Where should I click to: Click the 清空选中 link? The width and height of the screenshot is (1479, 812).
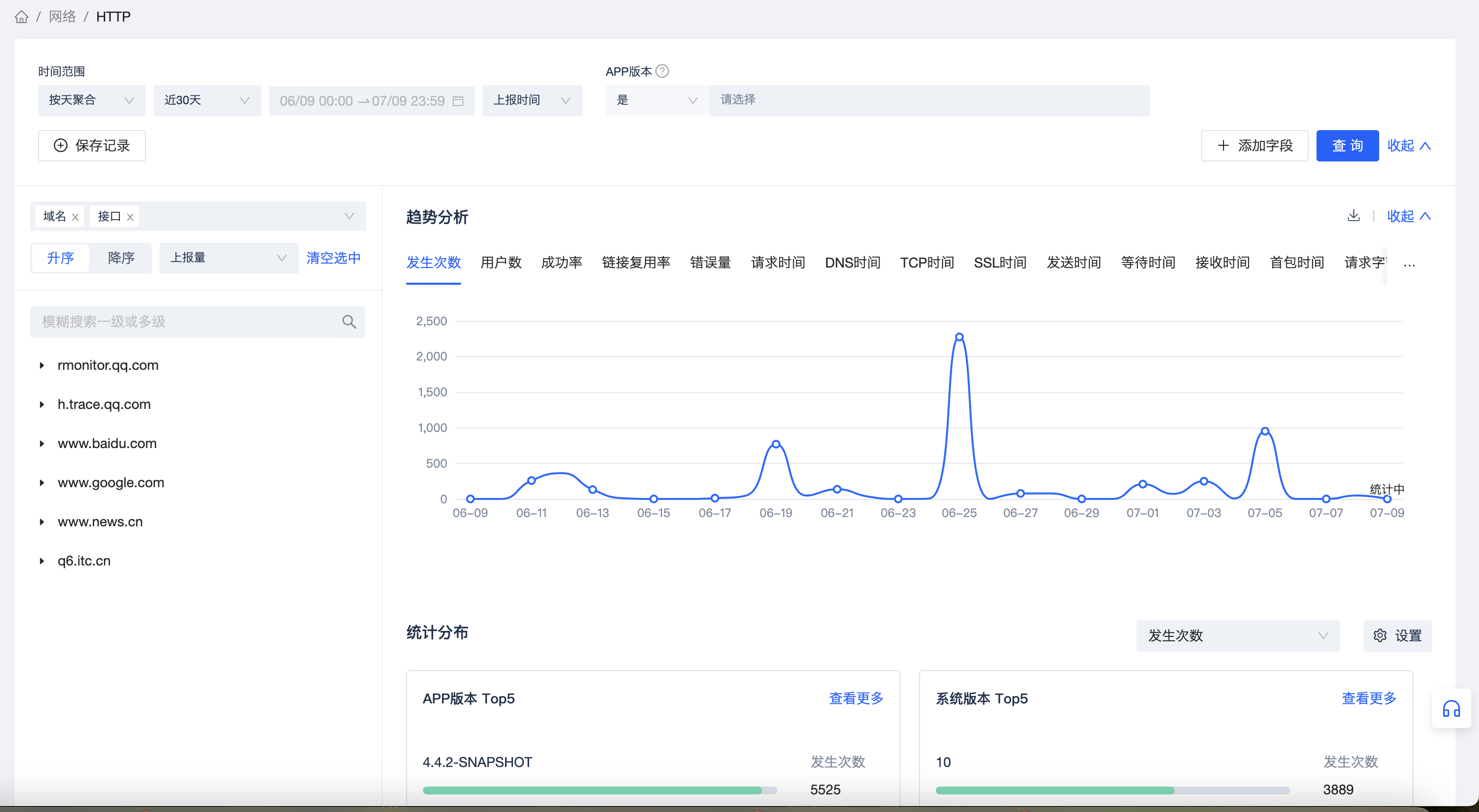coord(333,258)
